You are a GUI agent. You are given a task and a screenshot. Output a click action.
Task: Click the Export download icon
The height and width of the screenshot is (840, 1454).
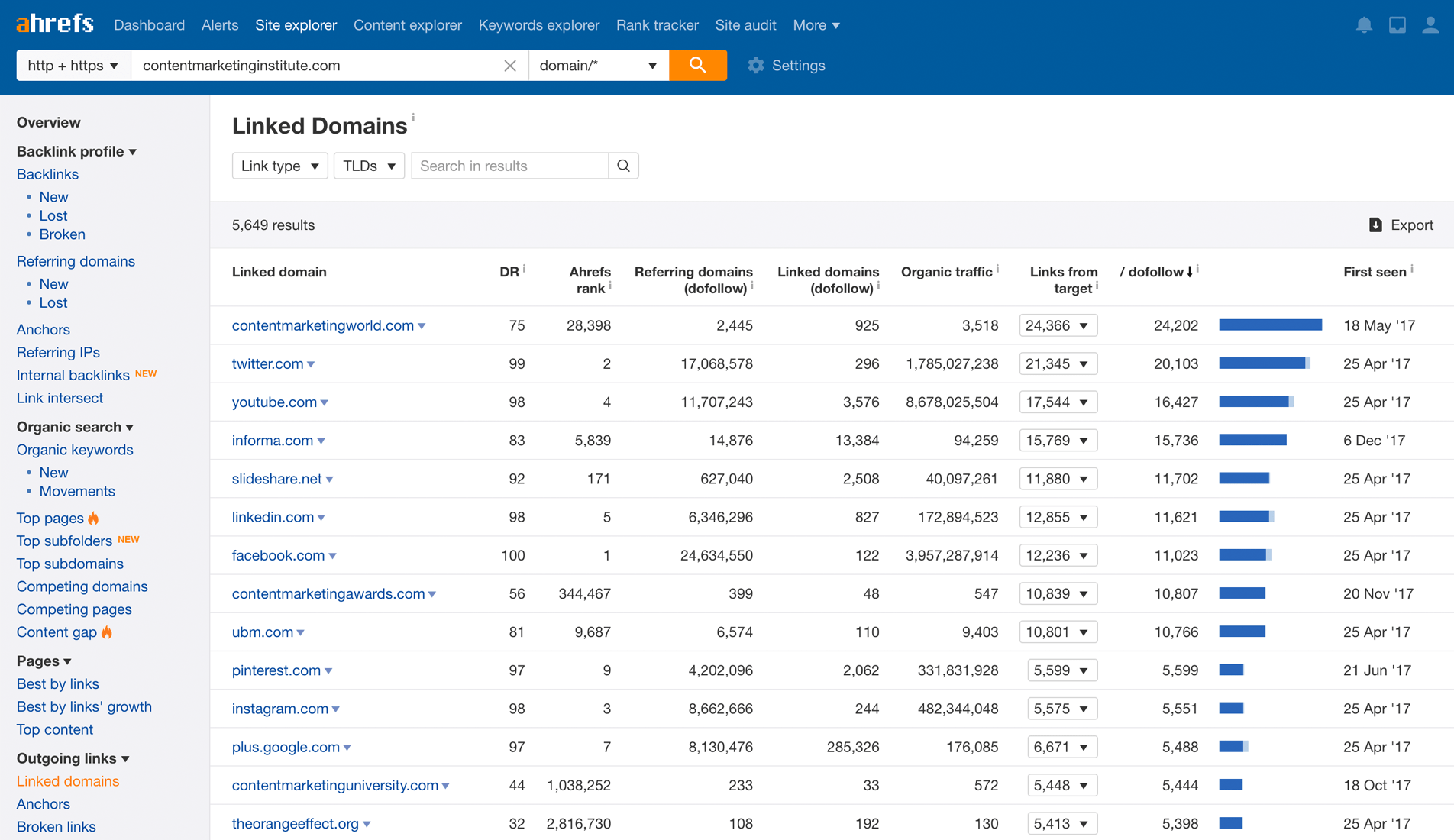[x=1375, y=225]
